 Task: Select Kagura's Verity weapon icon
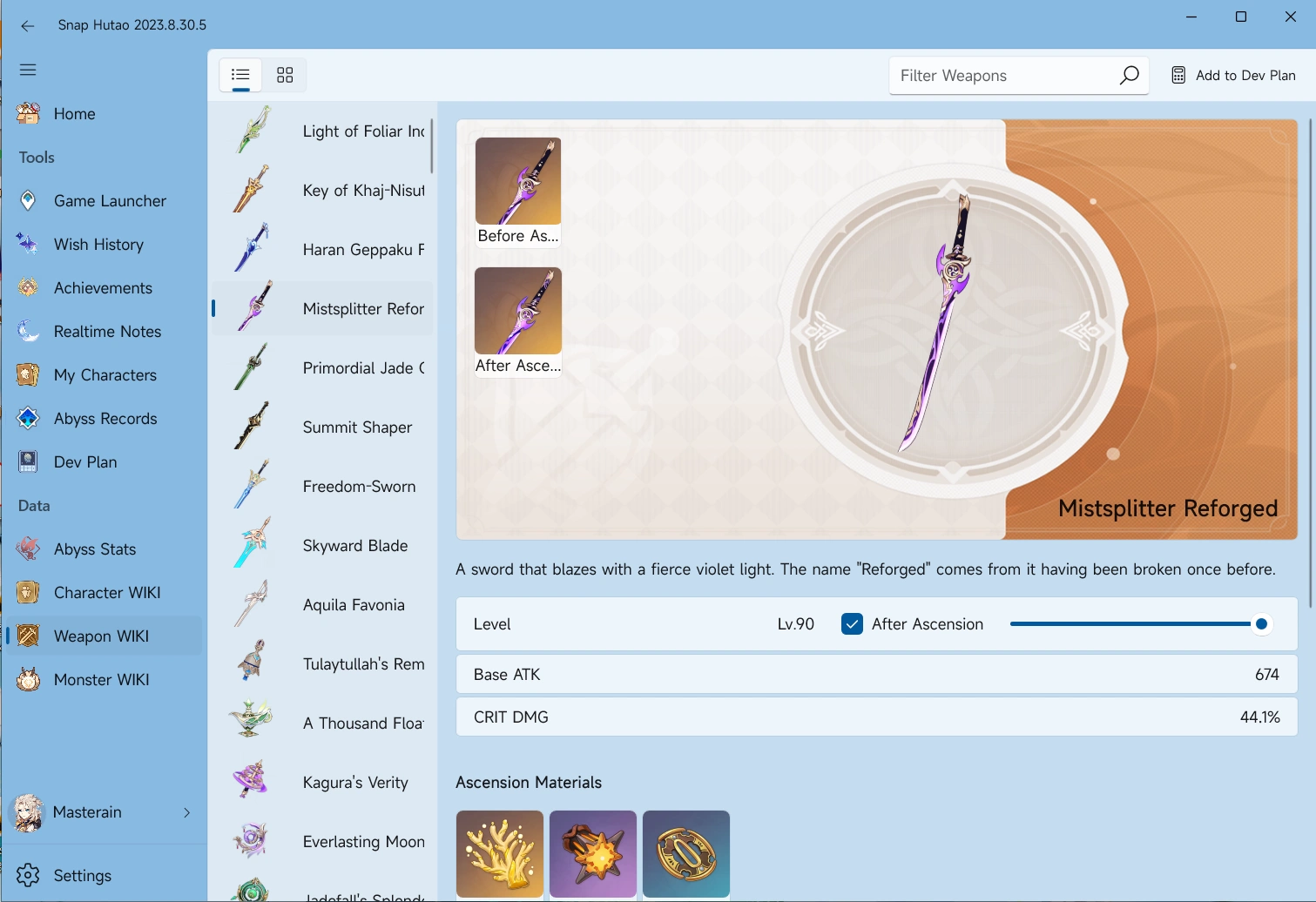(x=253, y=780)
